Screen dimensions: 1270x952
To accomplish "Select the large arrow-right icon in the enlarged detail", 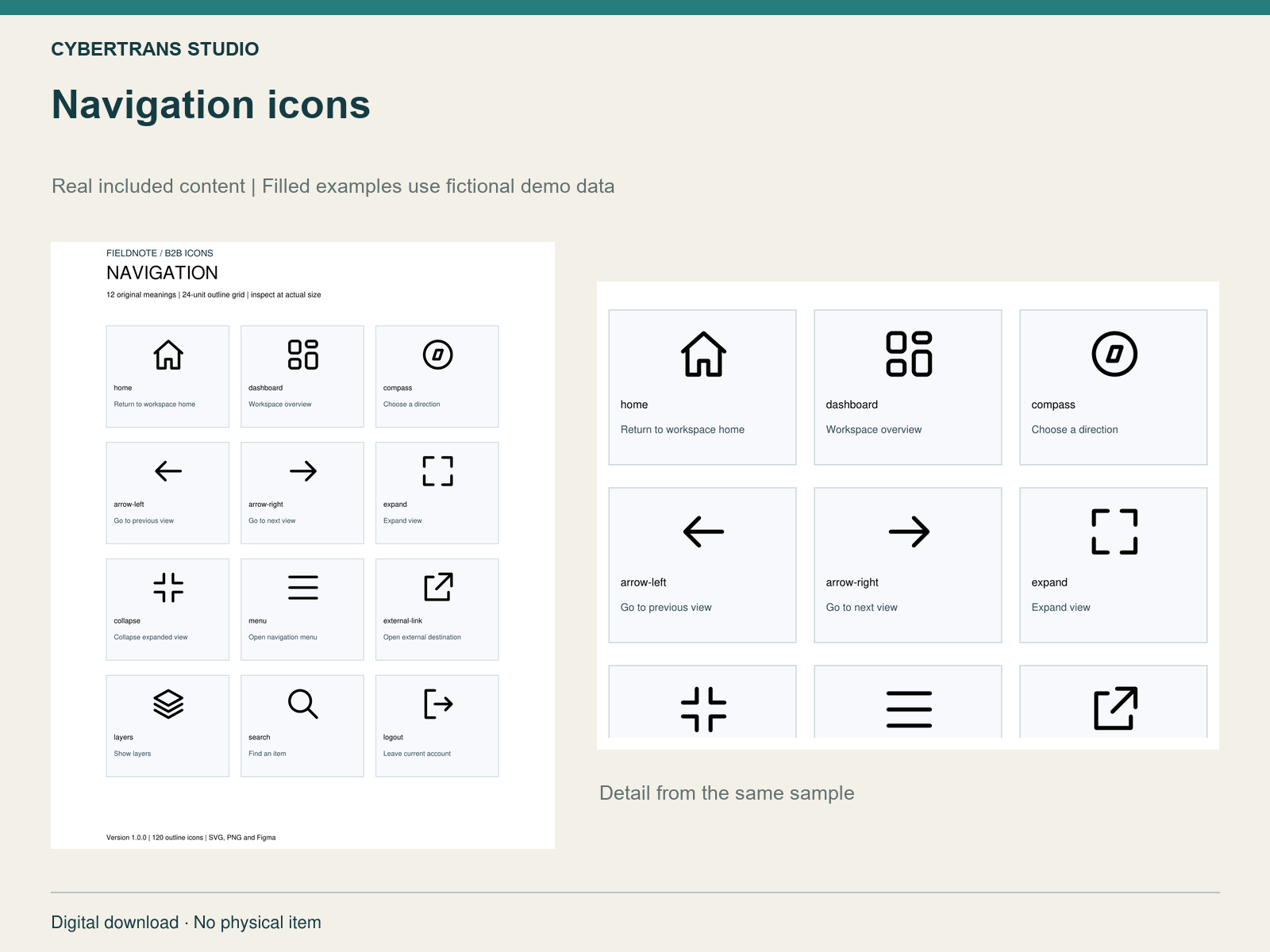I will pyautogui.click(x=909, y=532).
